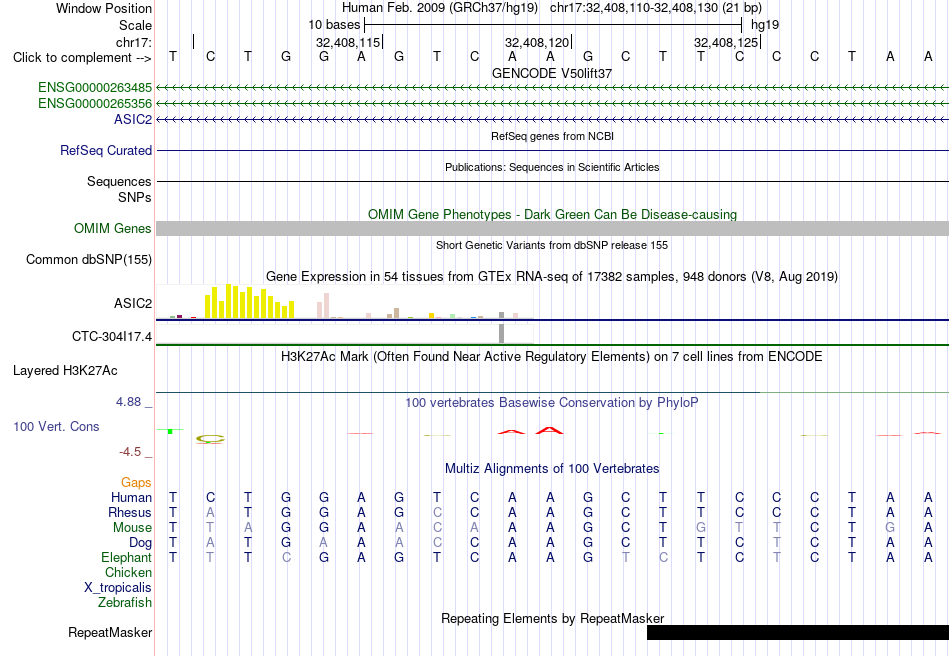Click the 'H3K27Ac Mark' ENCODE track title
Screen dimensions: 950x656
[x=552, y=356]
